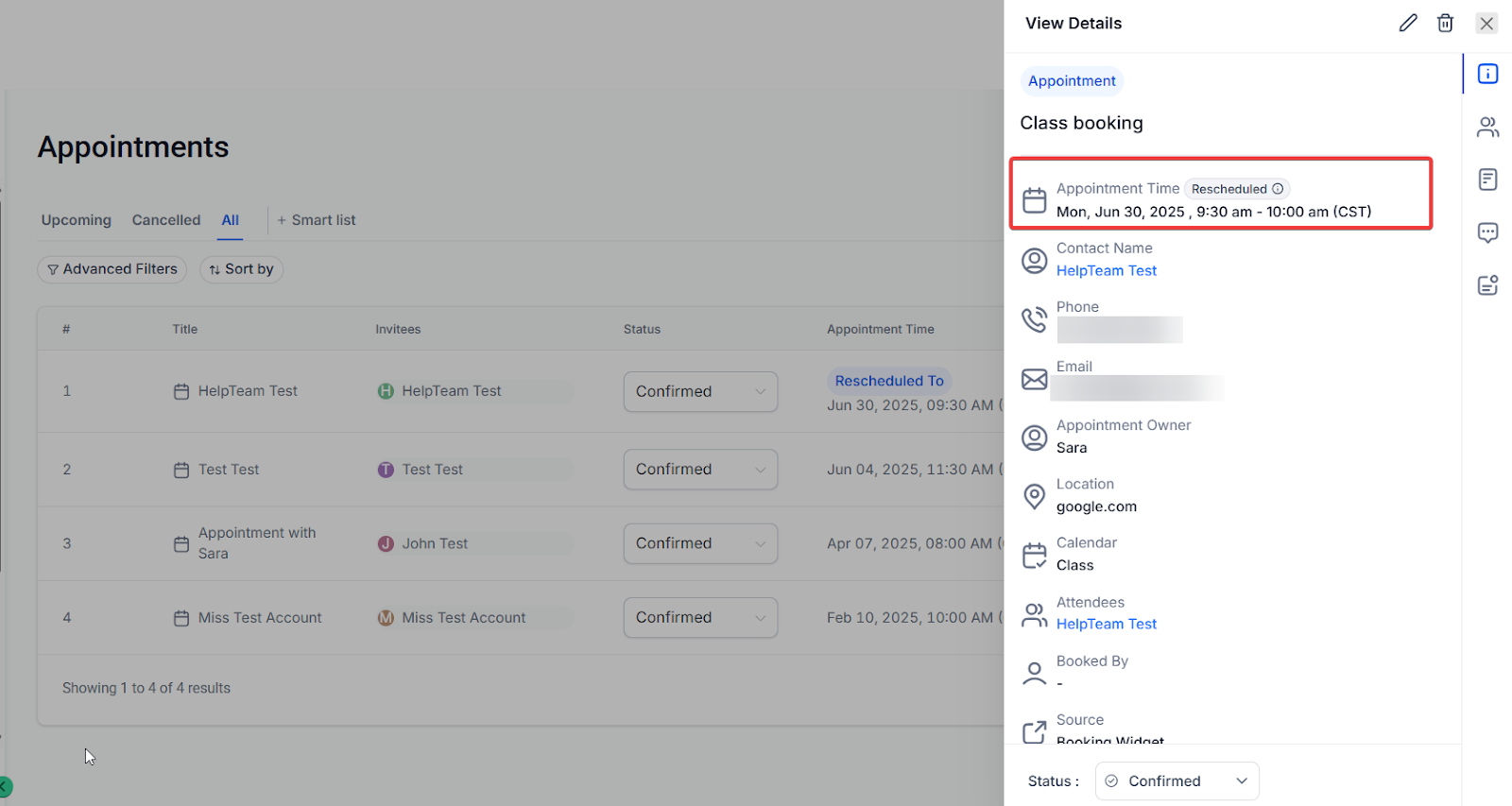1512x806 pixels.
Task: Close the View Details panel
Action: tap(1486, 24)
